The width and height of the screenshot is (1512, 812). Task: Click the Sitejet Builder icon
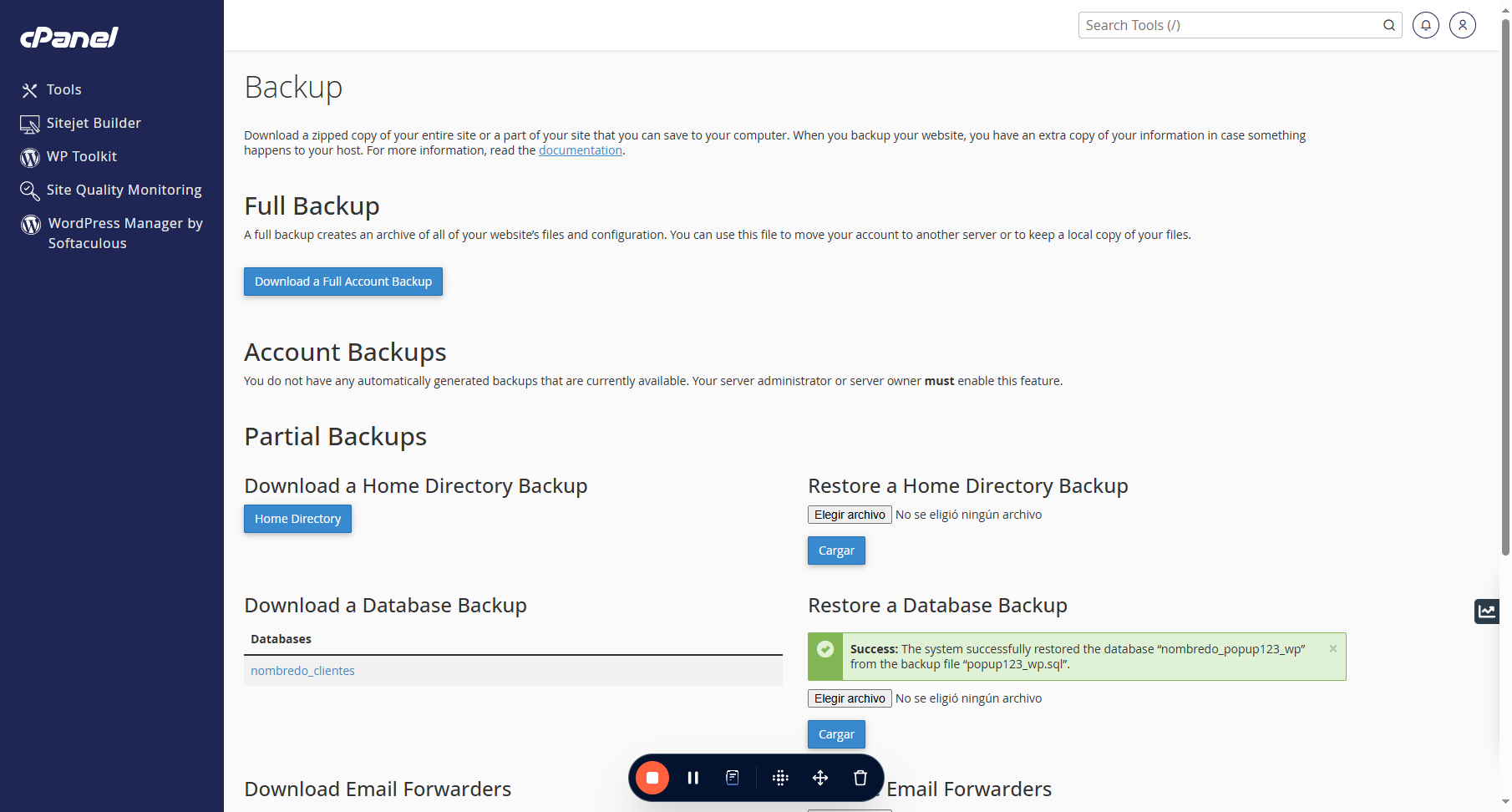(30, 124)
